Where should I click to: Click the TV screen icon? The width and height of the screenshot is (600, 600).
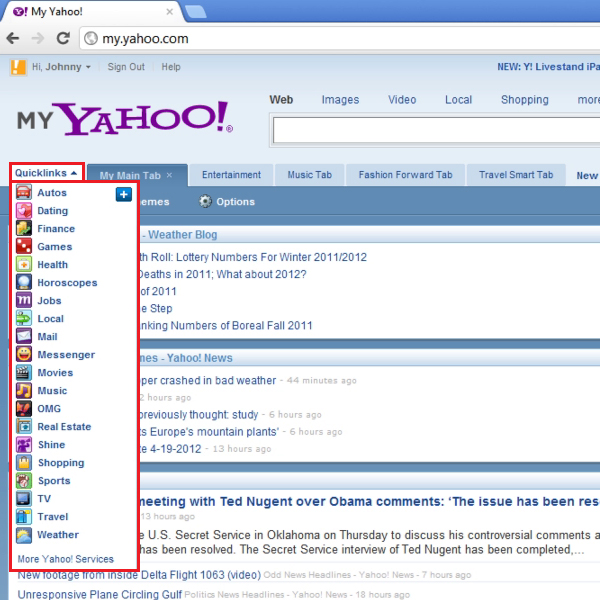click(24, 498)
